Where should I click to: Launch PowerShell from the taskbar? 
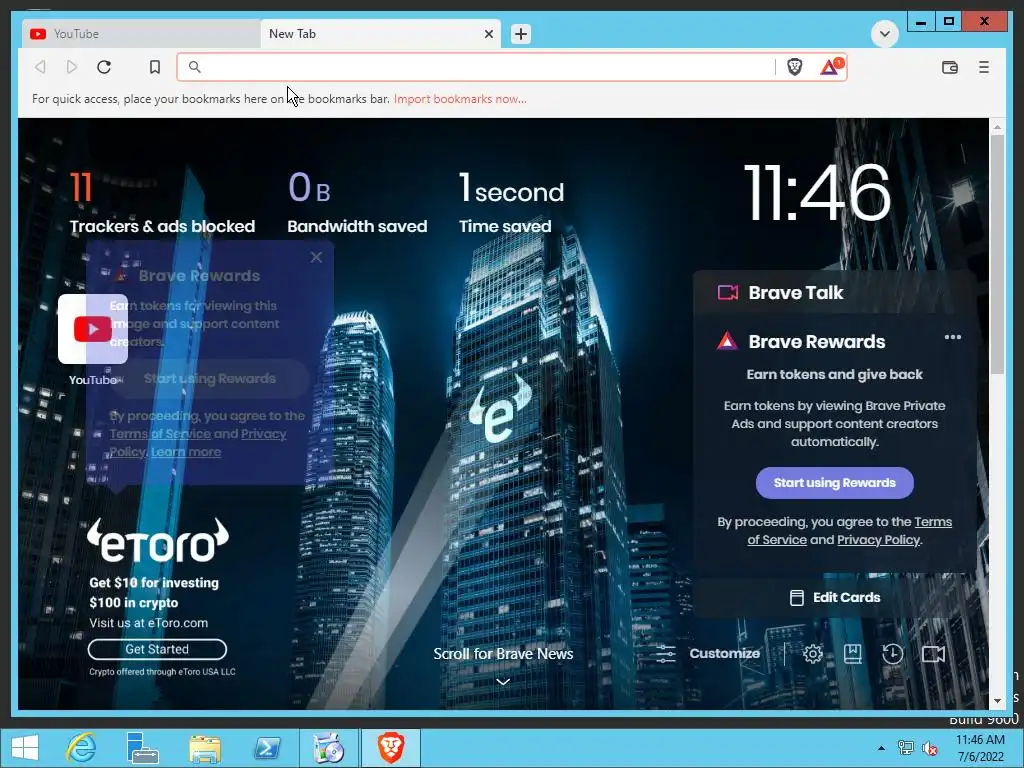267,748
